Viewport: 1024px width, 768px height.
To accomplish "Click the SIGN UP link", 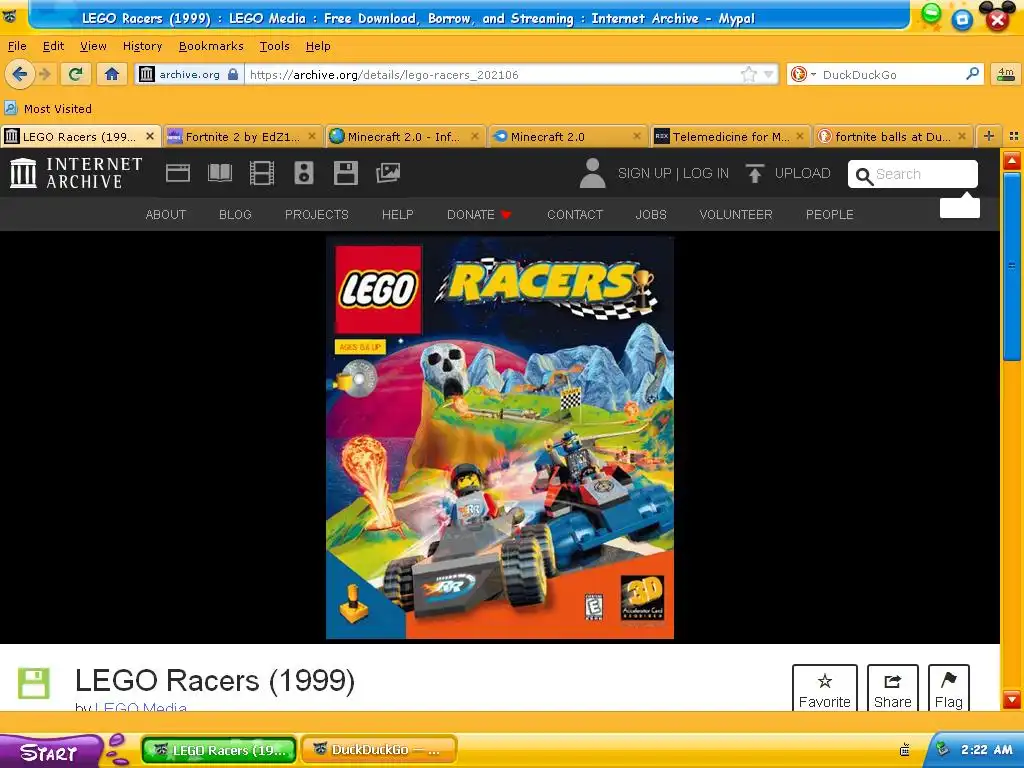I will pyautogui.click(x=645, y=174).
